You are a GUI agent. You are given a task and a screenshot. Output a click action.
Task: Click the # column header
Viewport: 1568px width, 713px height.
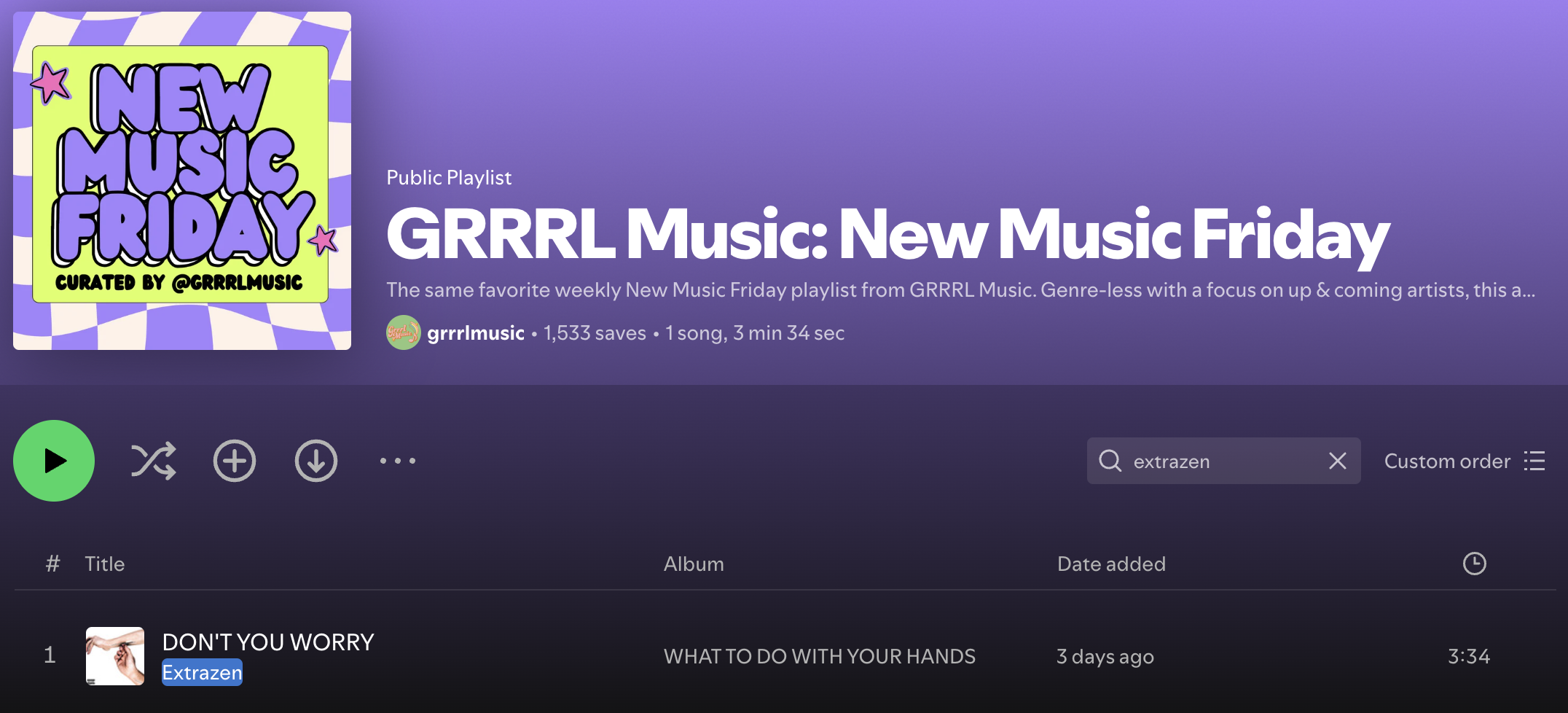(x=52, y=564)
